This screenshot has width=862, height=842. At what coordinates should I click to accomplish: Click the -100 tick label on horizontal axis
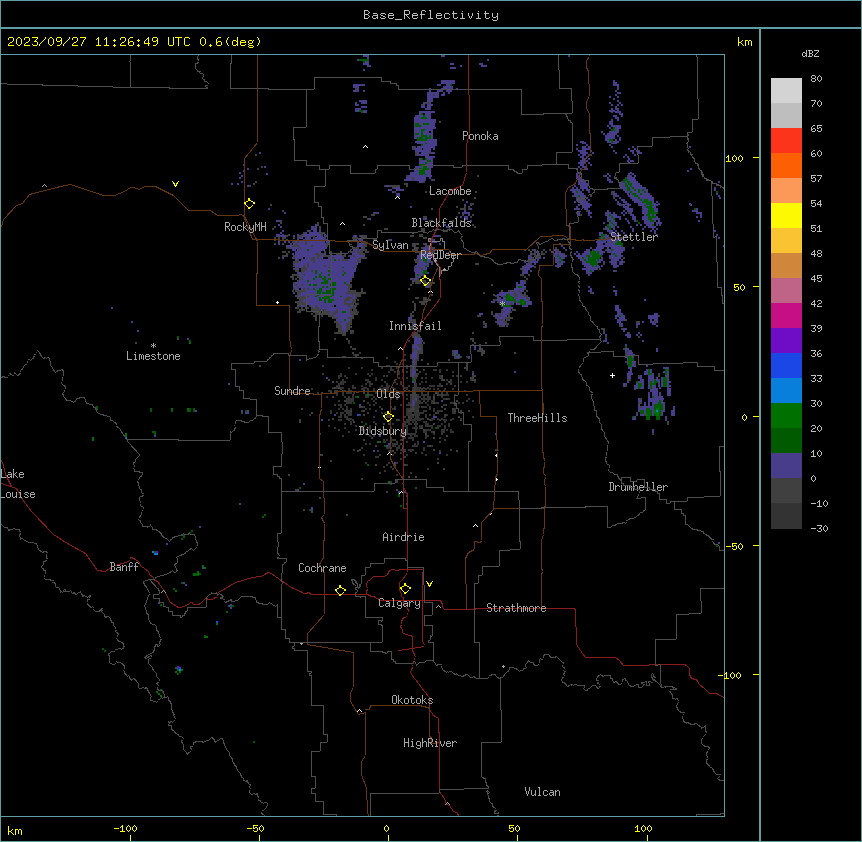(x=125, y=828)
